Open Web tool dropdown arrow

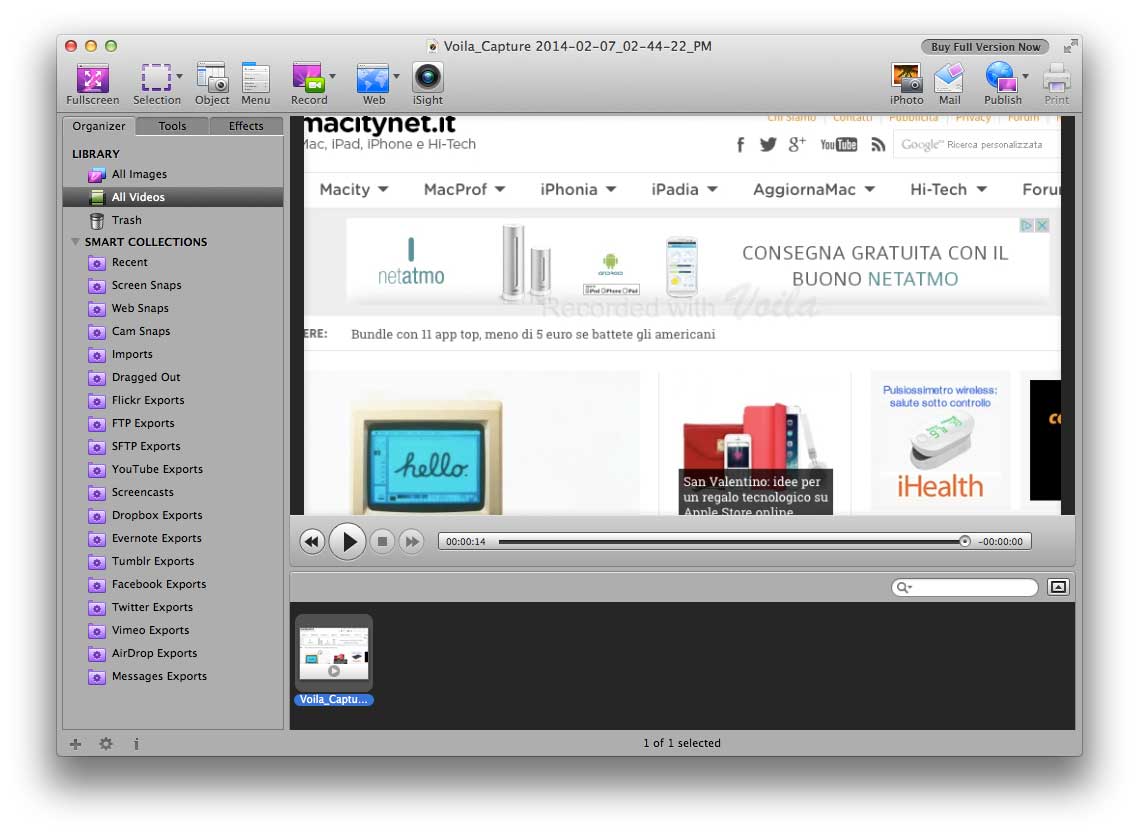click(x=397, y=76)
